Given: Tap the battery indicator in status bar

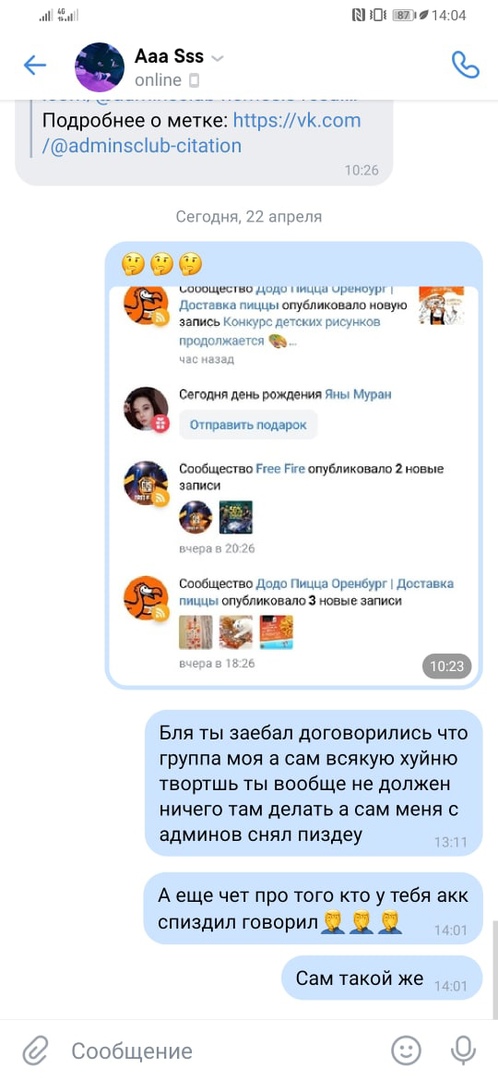Looking at the screenshot, I should [x=404, y=14].
